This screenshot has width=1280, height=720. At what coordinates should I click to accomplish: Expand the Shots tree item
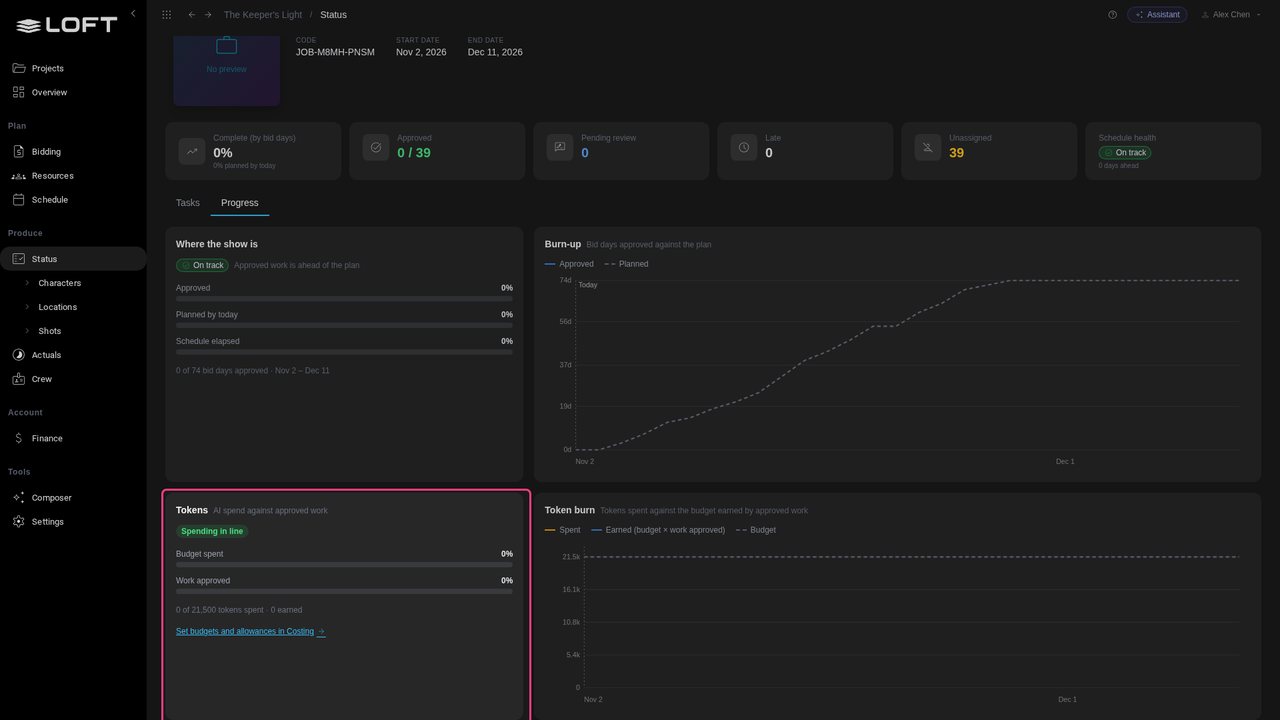click(x=27, y=331)
